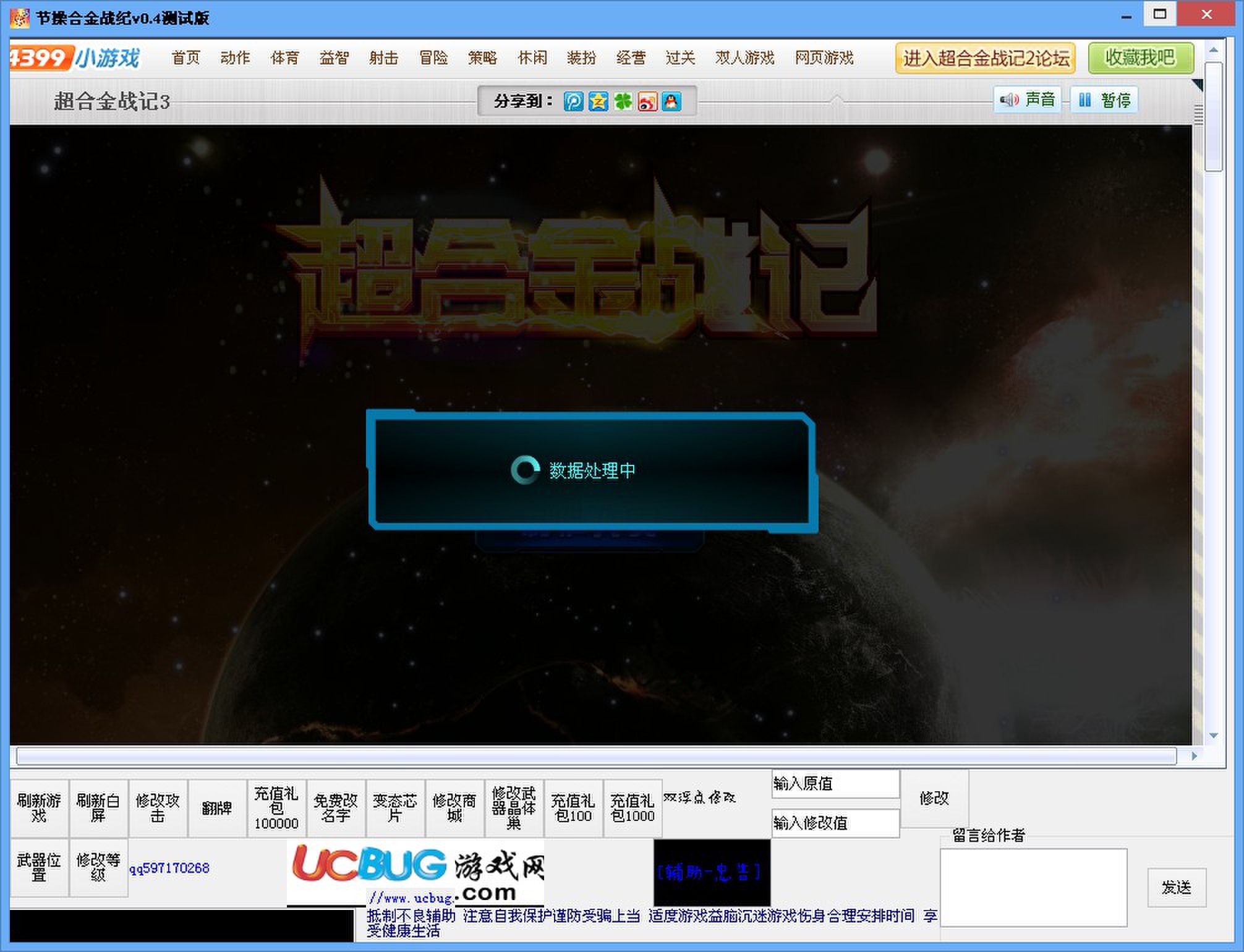Screen dimensions: 1244x952
Task: Share to Weibo via the red icon
Action: (x=647, y=101)
